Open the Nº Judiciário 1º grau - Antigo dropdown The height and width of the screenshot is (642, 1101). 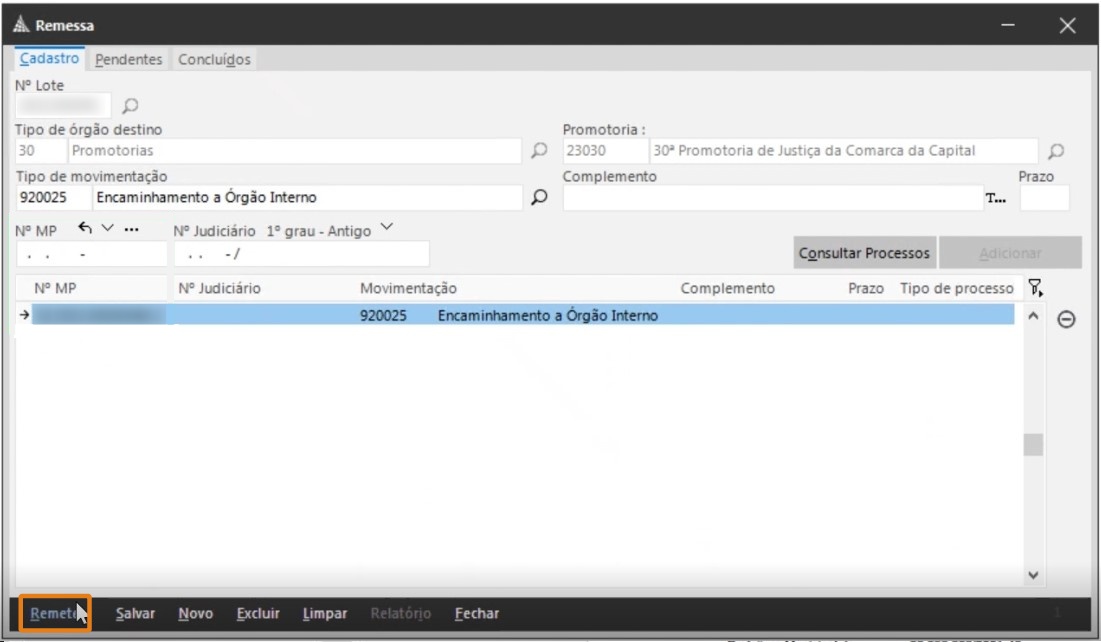pyautogui.click(x=387, y=229)
